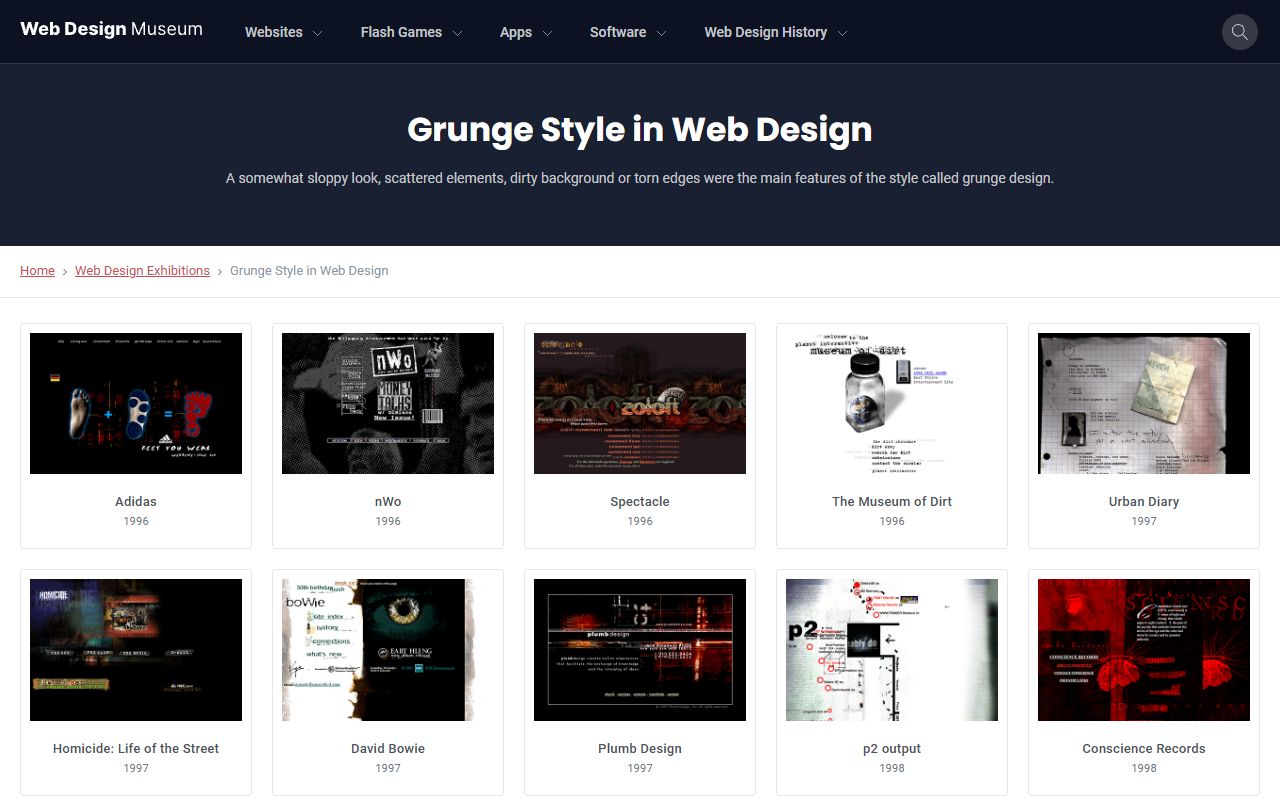Expand the Flash Games dropdown menu
This screenshot has height=800, width=1280.
(x=408, y=32)
